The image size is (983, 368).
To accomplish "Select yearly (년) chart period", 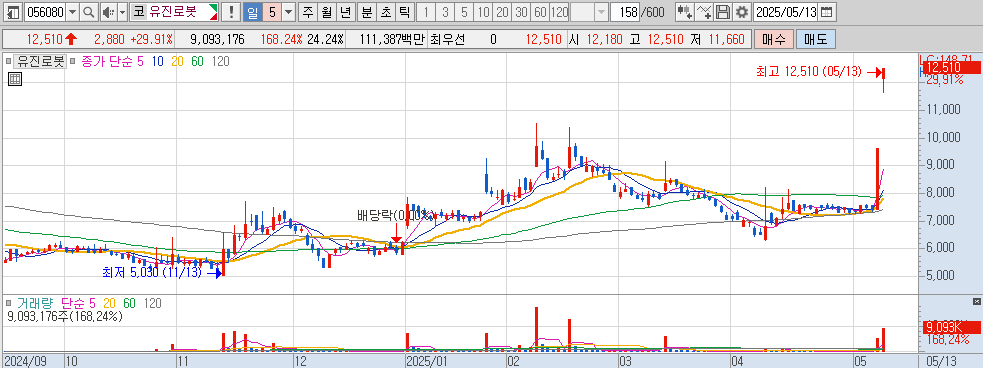I will pos(345,11).
